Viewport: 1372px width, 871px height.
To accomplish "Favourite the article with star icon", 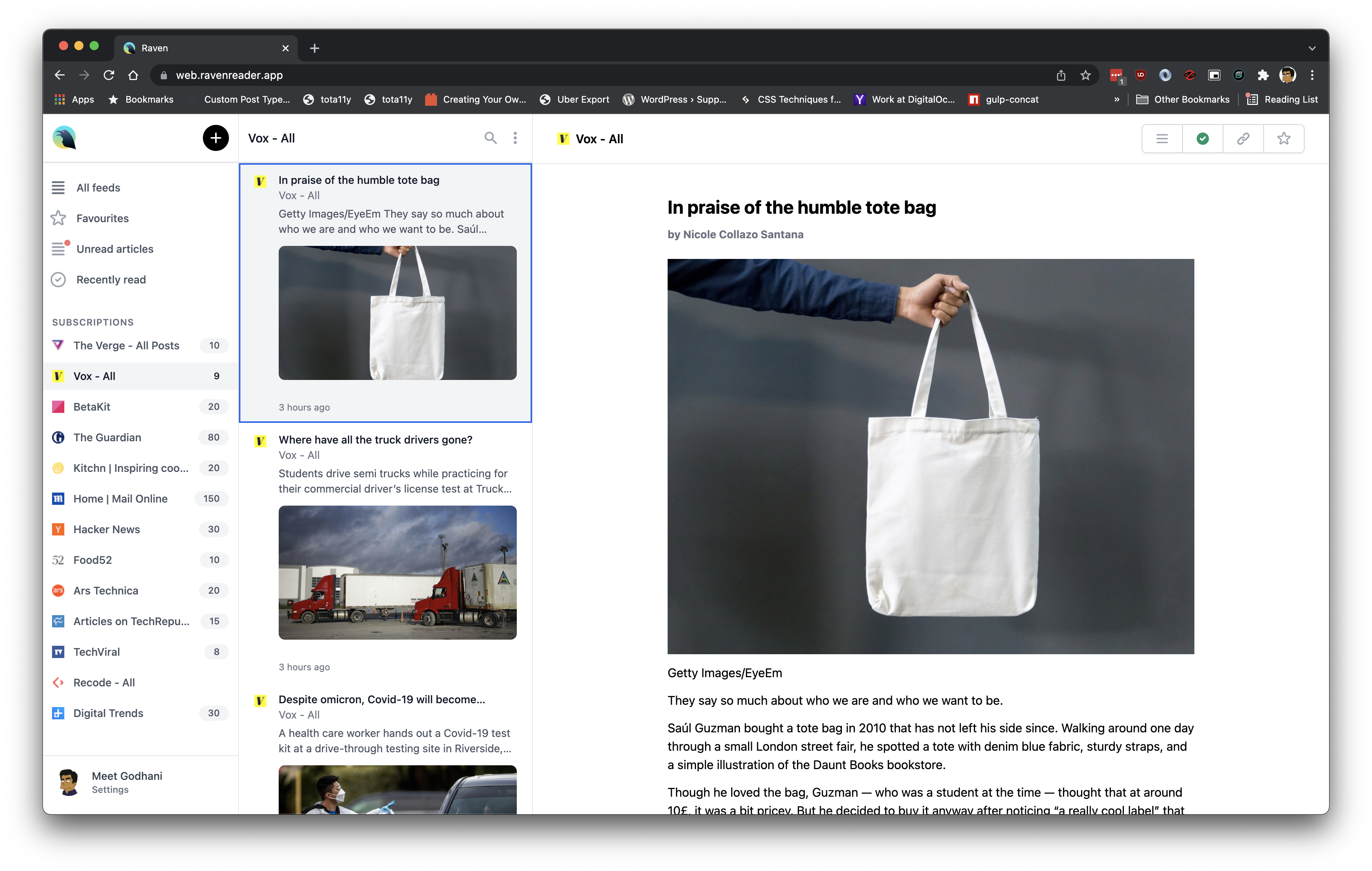I will point(1283,139).
